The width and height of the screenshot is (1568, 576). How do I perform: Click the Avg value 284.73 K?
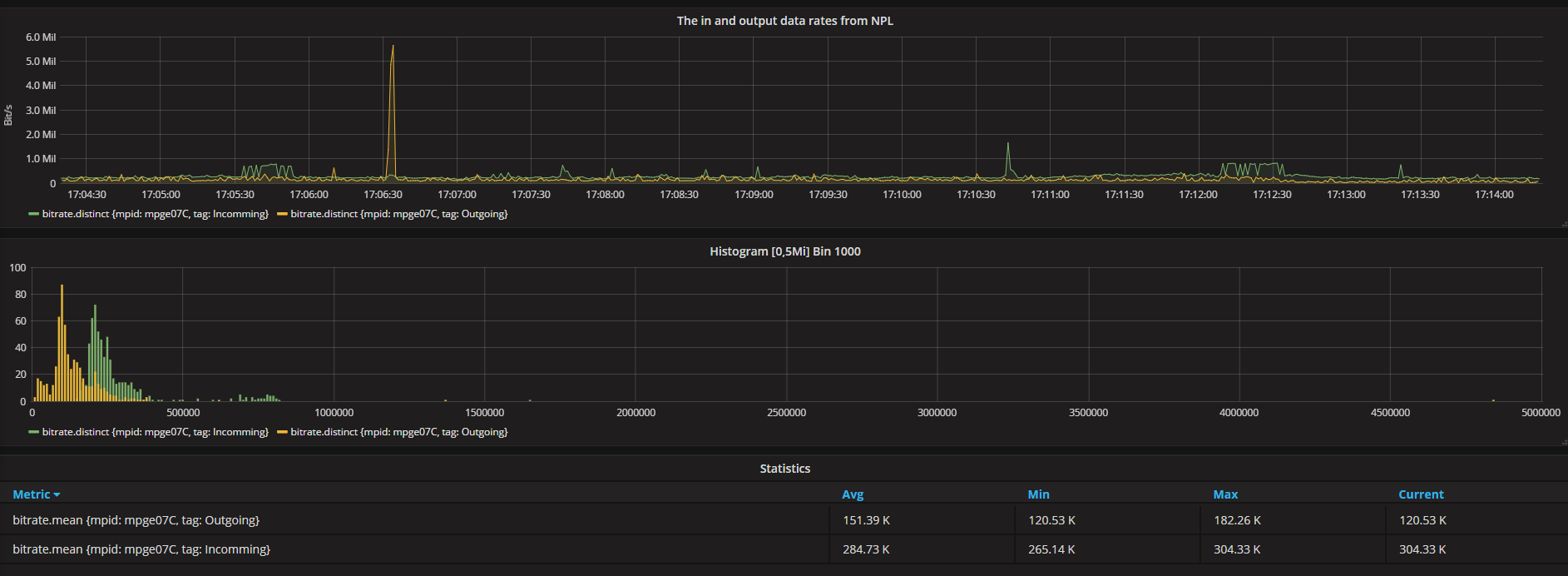[x=866, y=549]
